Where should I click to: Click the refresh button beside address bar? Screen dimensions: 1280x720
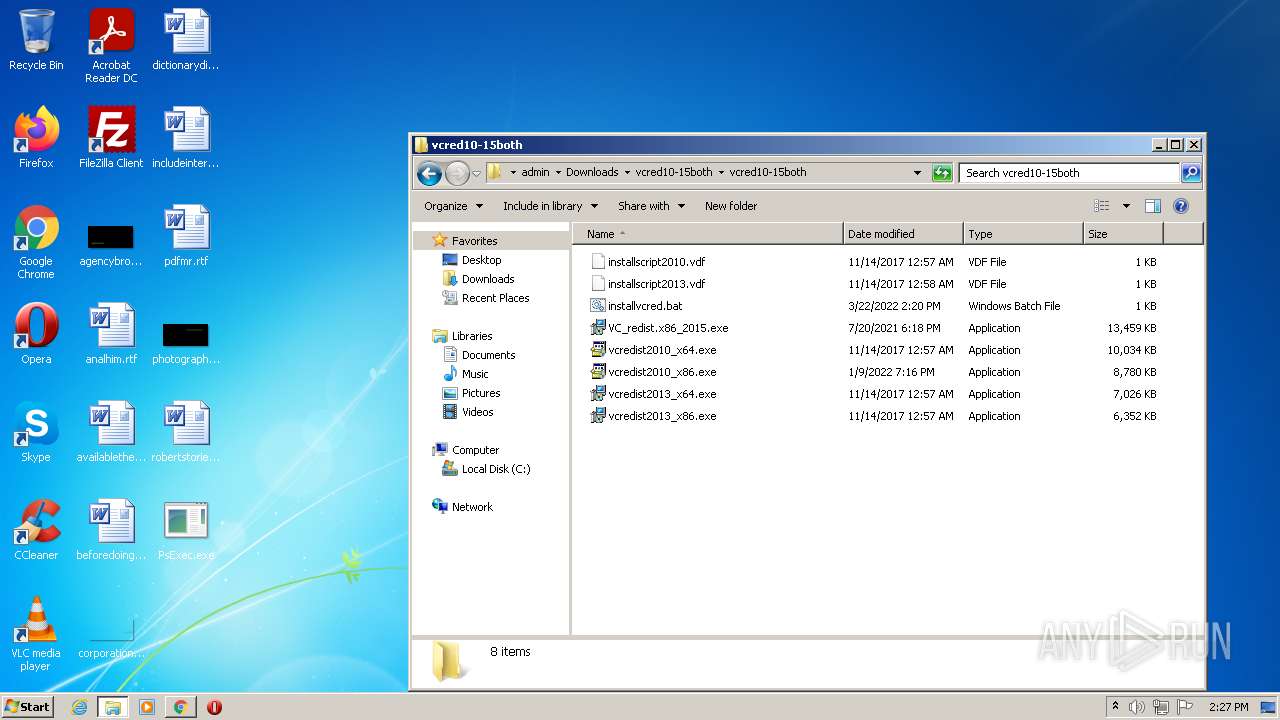click(x=941, y=173)
